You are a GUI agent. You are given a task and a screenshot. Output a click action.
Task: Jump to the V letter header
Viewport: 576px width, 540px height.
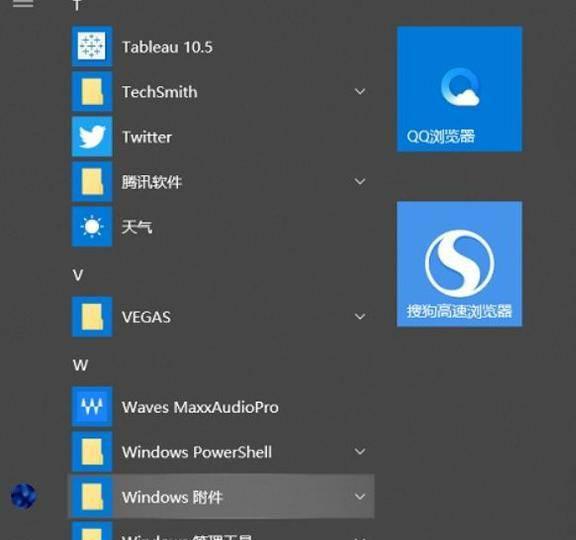tap(78, 275)
